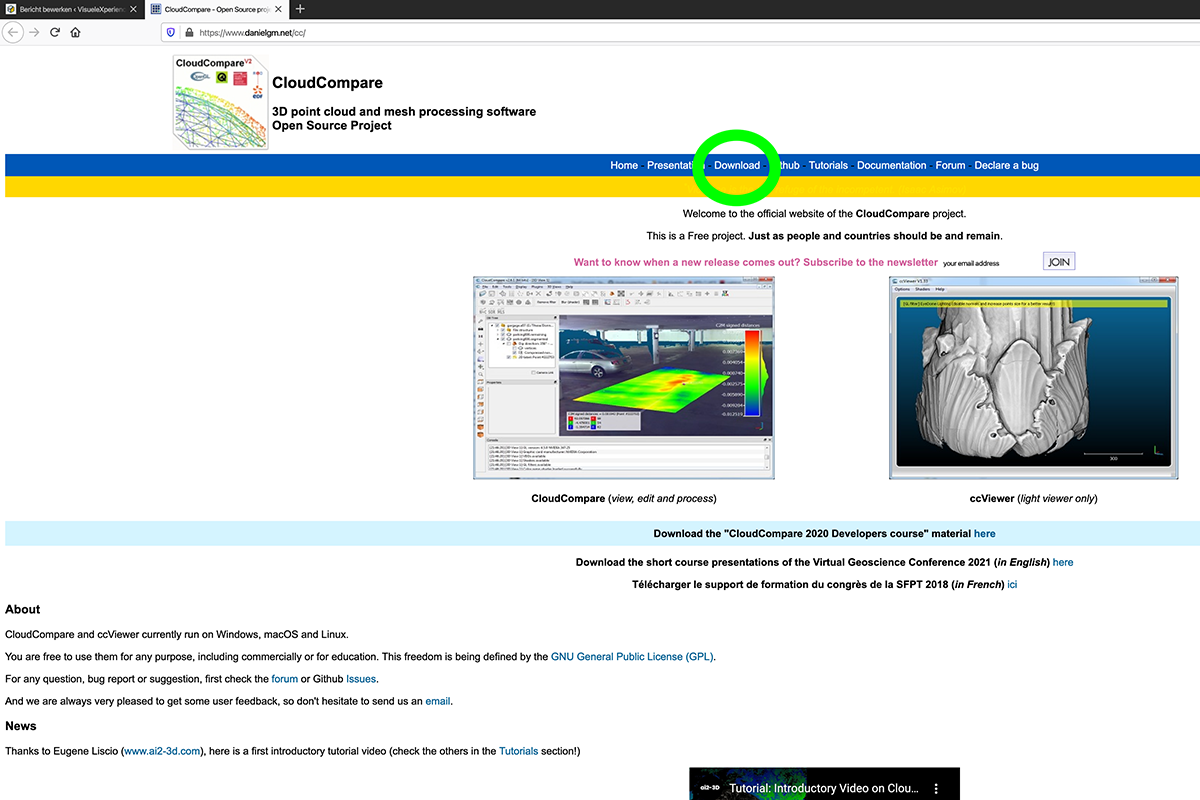The image size is (1200, 800).
Task: Click the 'ccViewer (light viewer only)' caption
Action: pos(1033,498)
